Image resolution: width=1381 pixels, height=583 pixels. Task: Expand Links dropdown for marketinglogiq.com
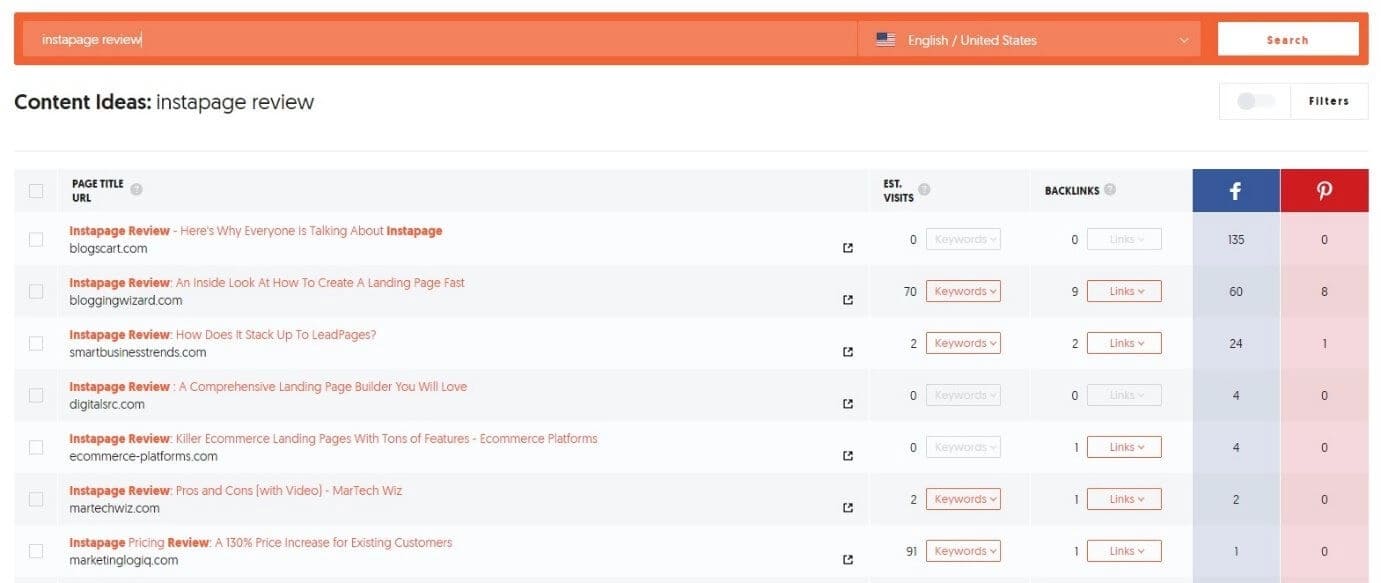tap(1124, 551)
